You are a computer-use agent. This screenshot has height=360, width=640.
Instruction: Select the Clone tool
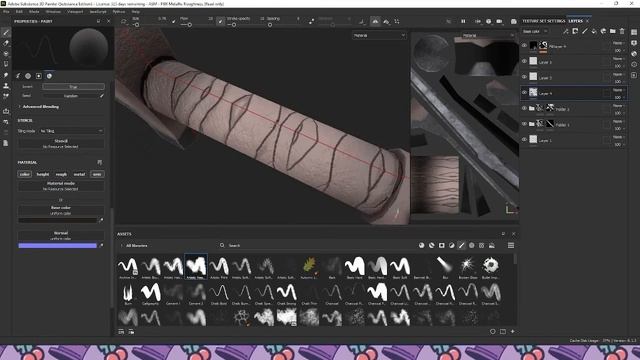click(x=6, y=86)
